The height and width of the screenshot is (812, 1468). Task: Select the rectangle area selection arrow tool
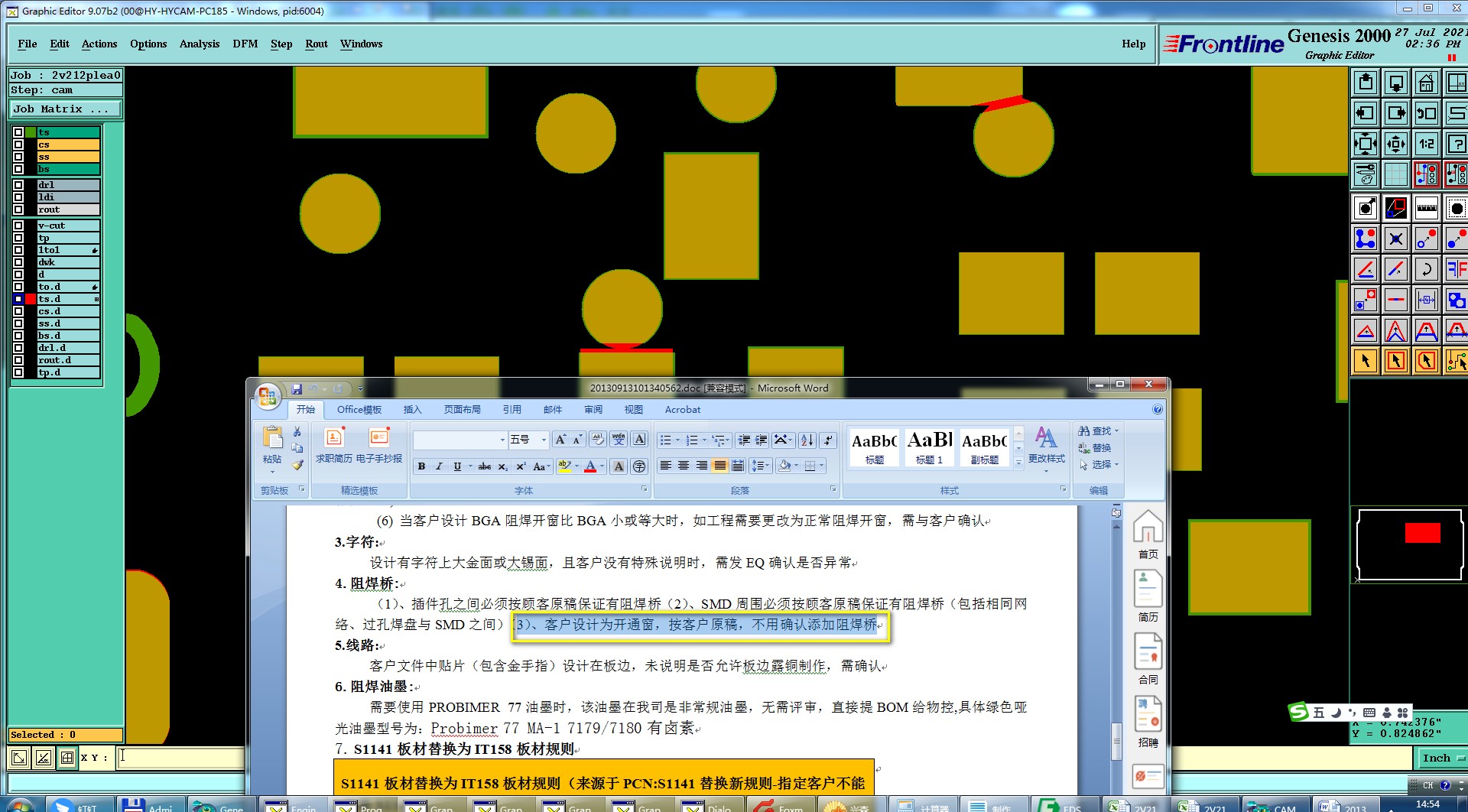[1396, 361]
